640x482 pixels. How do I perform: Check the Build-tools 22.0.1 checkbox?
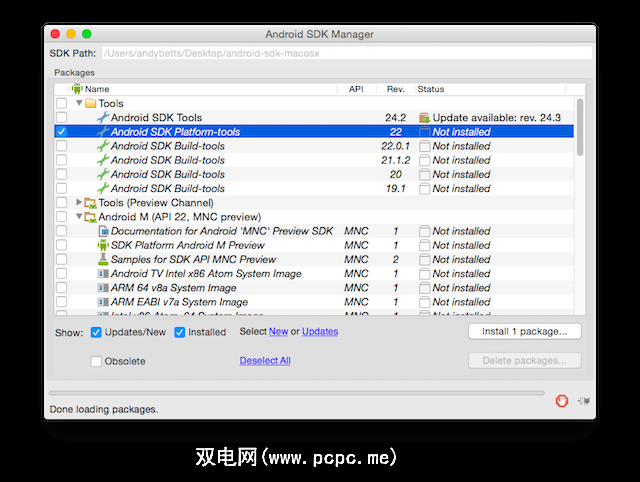tap(62, 146)
